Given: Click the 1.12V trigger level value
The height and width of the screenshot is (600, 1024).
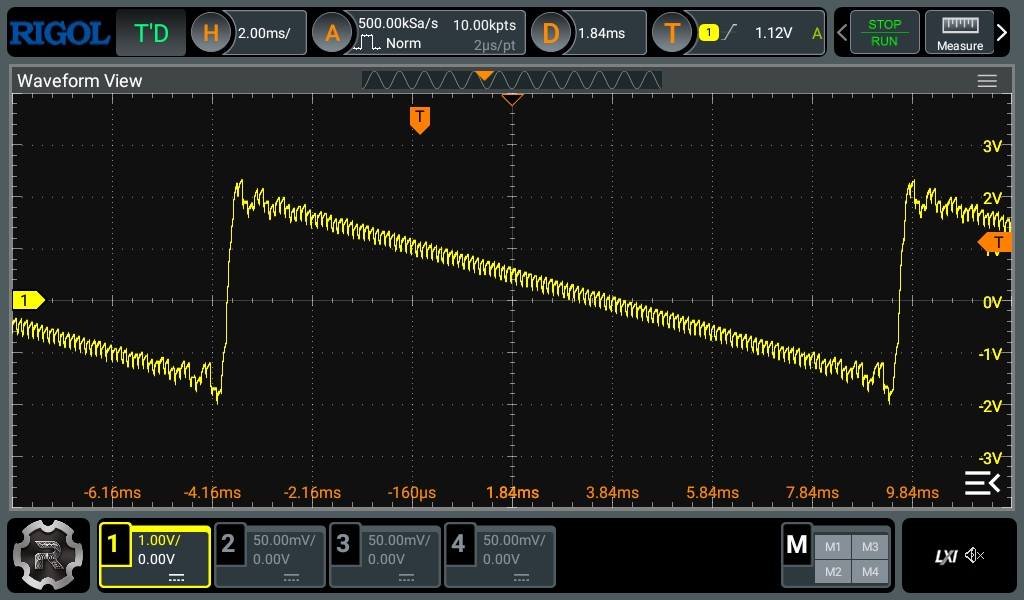Looking at the screenshot, I should (x=773, y=33).
